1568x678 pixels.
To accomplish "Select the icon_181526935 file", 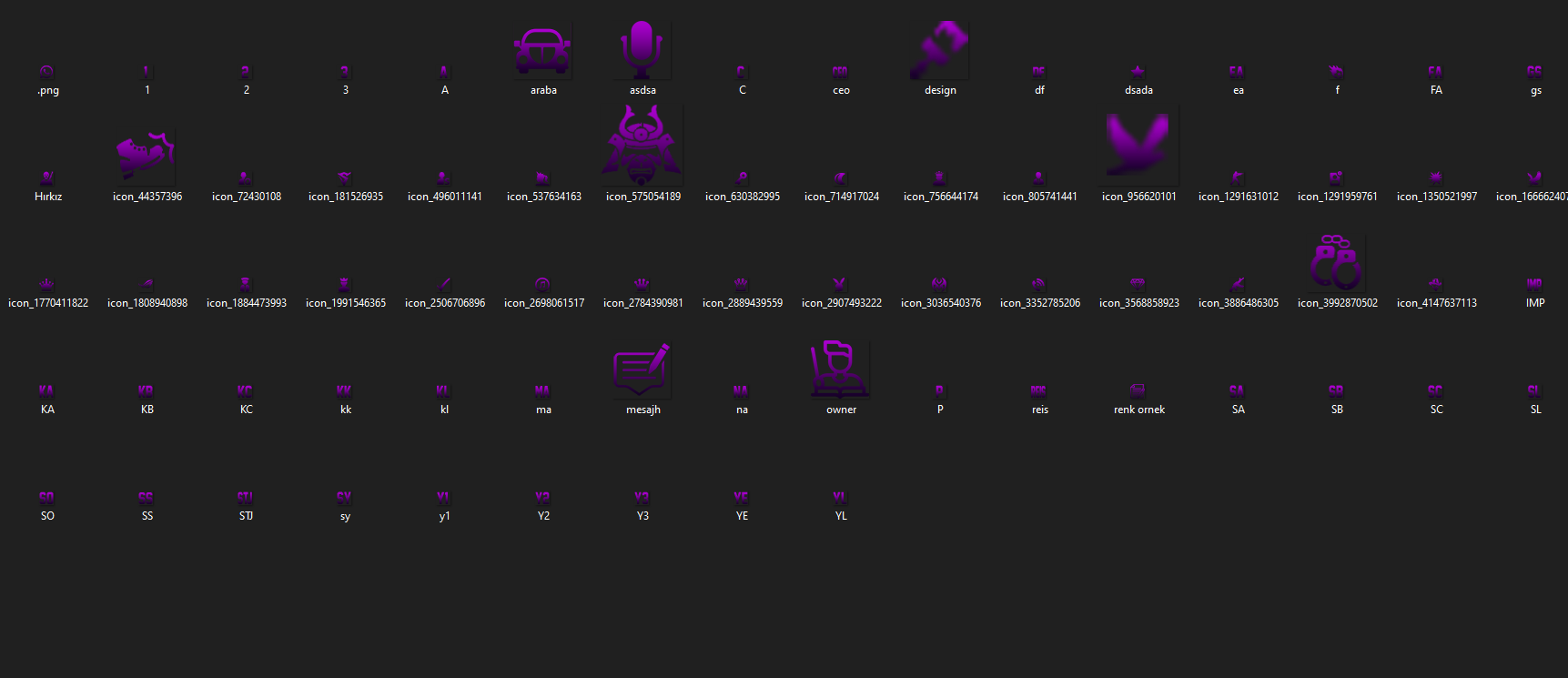I will click(x=344, y=177).
